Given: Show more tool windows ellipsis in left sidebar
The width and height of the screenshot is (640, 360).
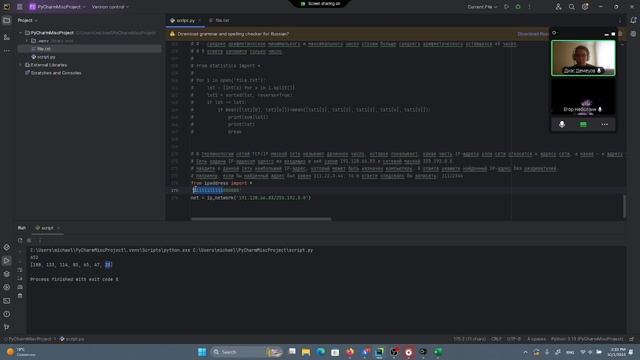Looking at the screenshot, I should [7, 51].
